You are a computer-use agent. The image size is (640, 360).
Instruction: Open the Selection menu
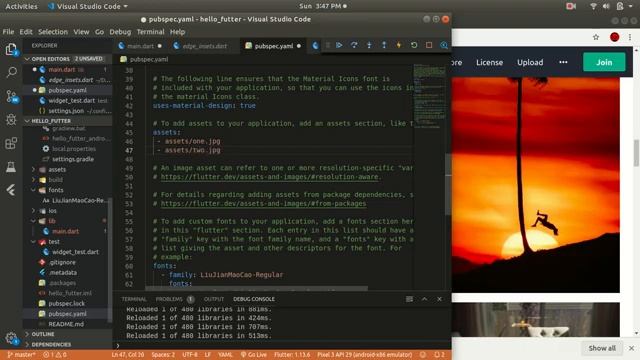click(53, 32)
